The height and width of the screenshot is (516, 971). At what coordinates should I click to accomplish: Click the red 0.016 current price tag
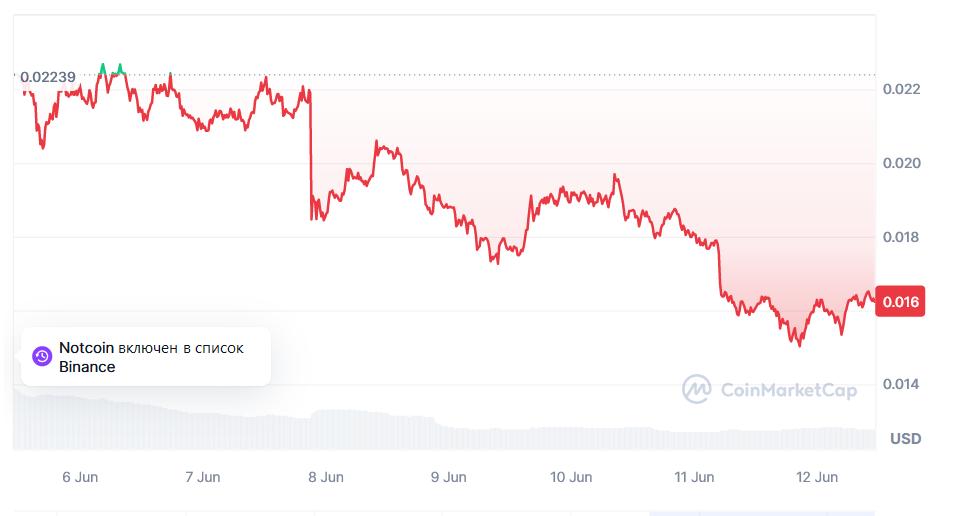[900, 302]
